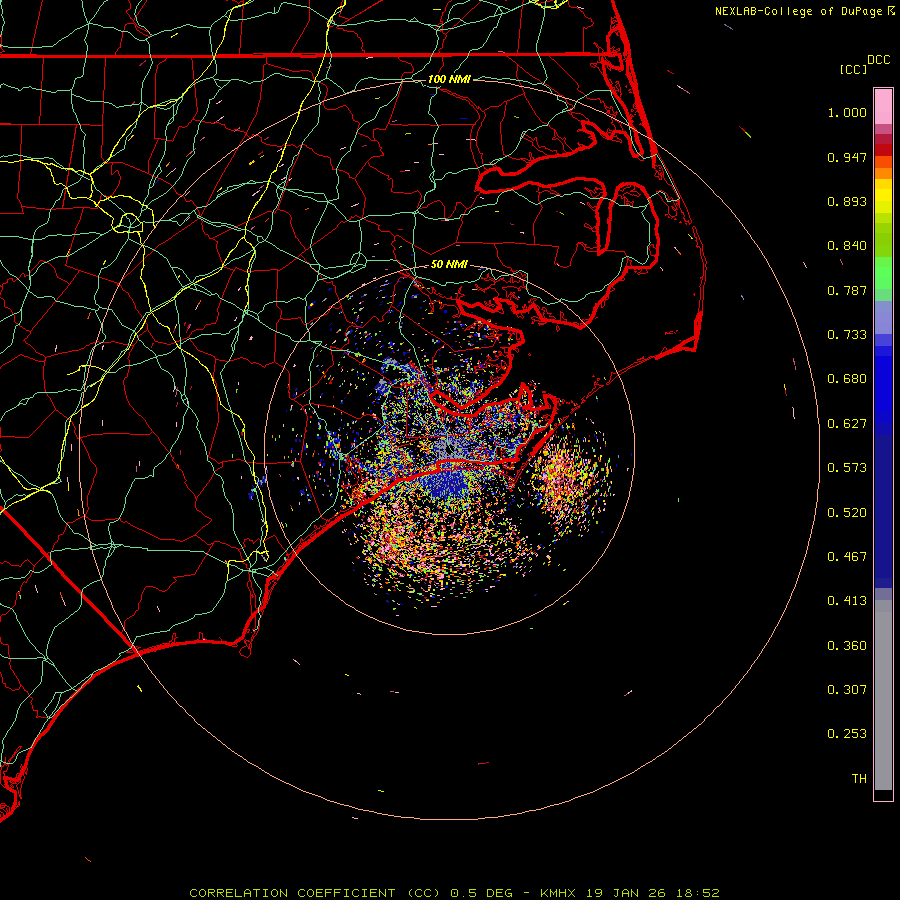The width and height of the screenshot is (900, 900).
Task: Click the 0.627 color scale value
Action: click(x=847, y=424)
